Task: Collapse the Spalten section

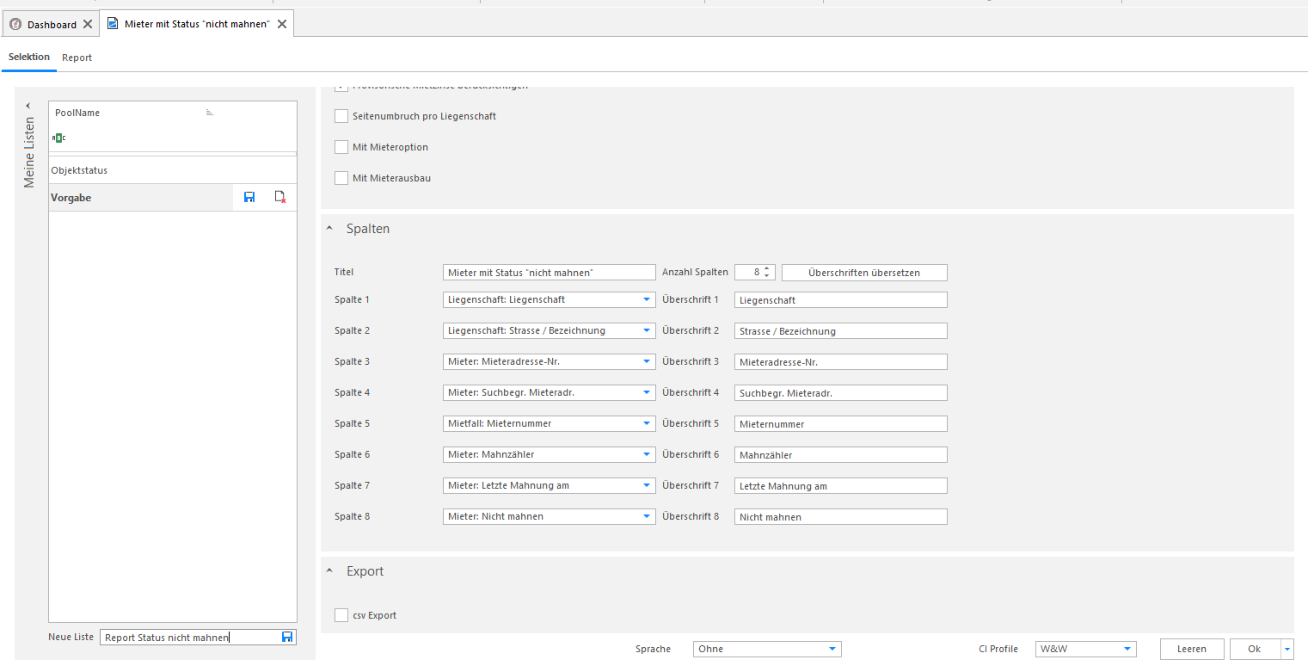Action: pyautogui.click(x=331, y=229)
